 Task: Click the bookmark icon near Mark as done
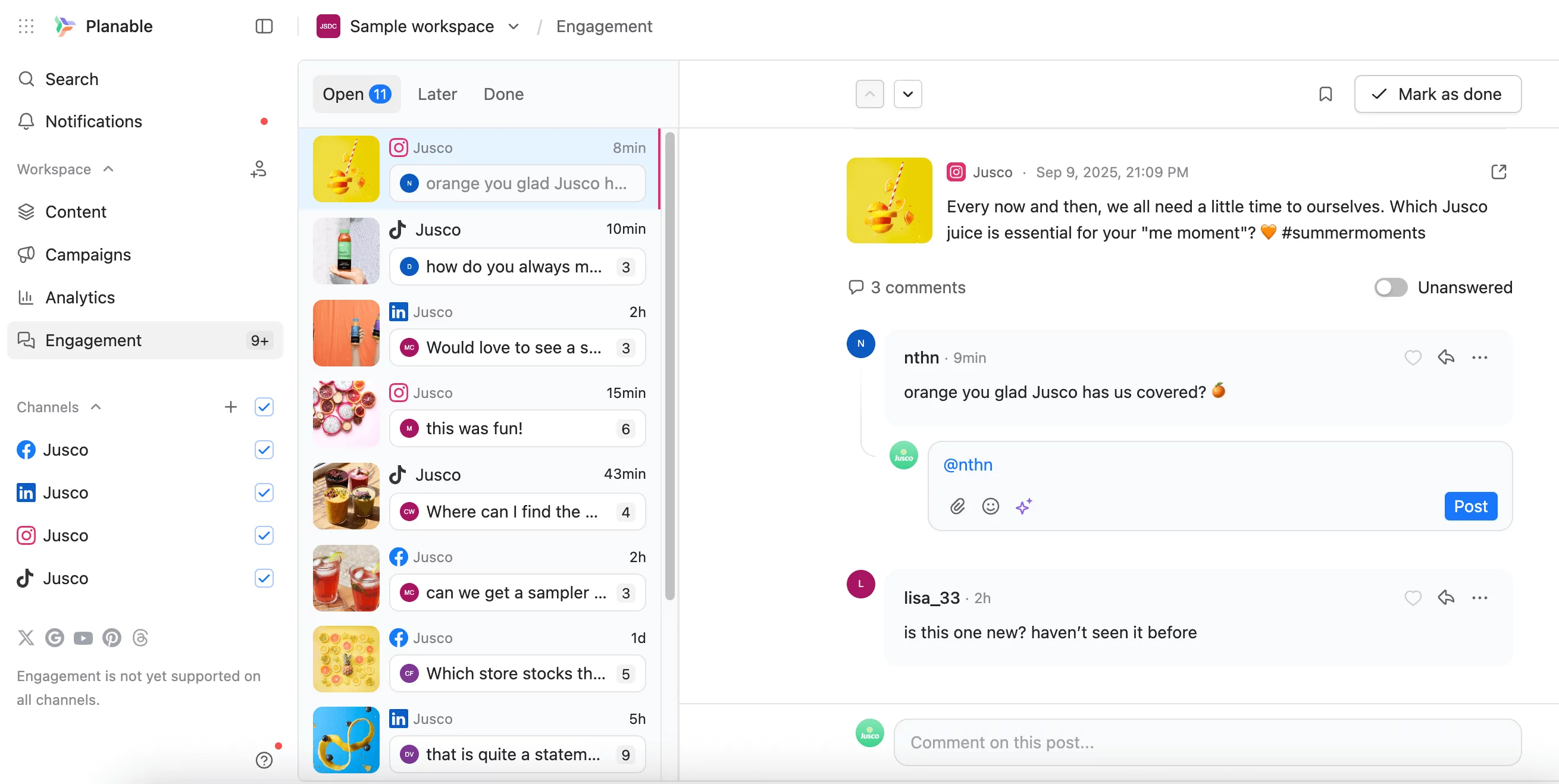(1325, 94)
